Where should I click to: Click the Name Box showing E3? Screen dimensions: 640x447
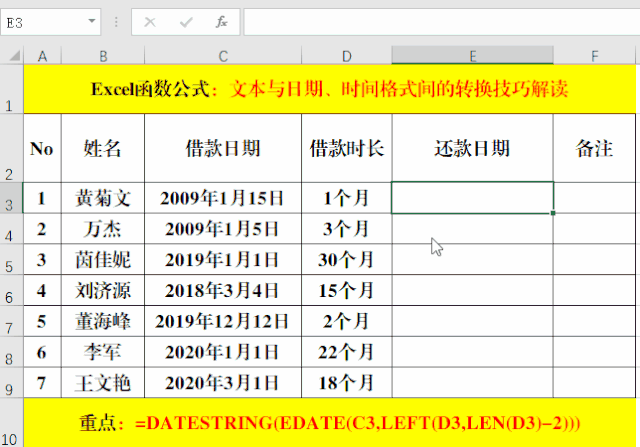(x=51, y=22)
